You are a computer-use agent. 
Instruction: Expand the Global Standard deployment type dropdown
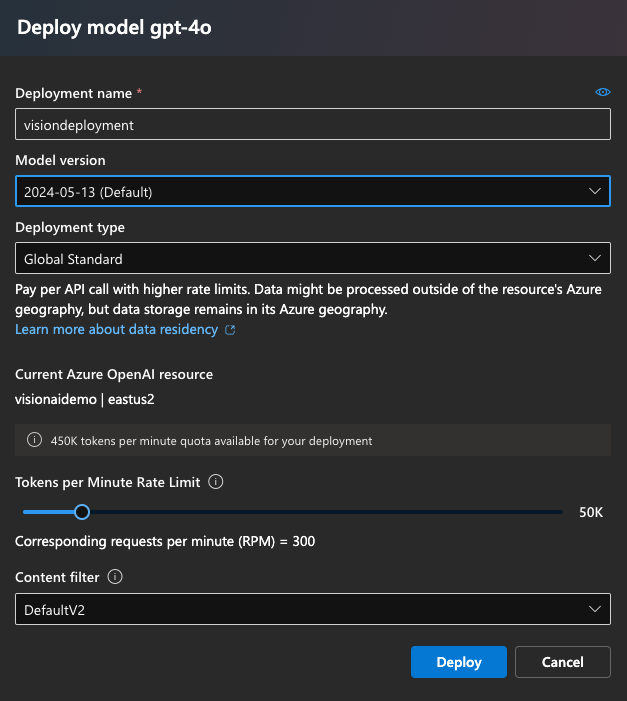(x=300, y=258)
